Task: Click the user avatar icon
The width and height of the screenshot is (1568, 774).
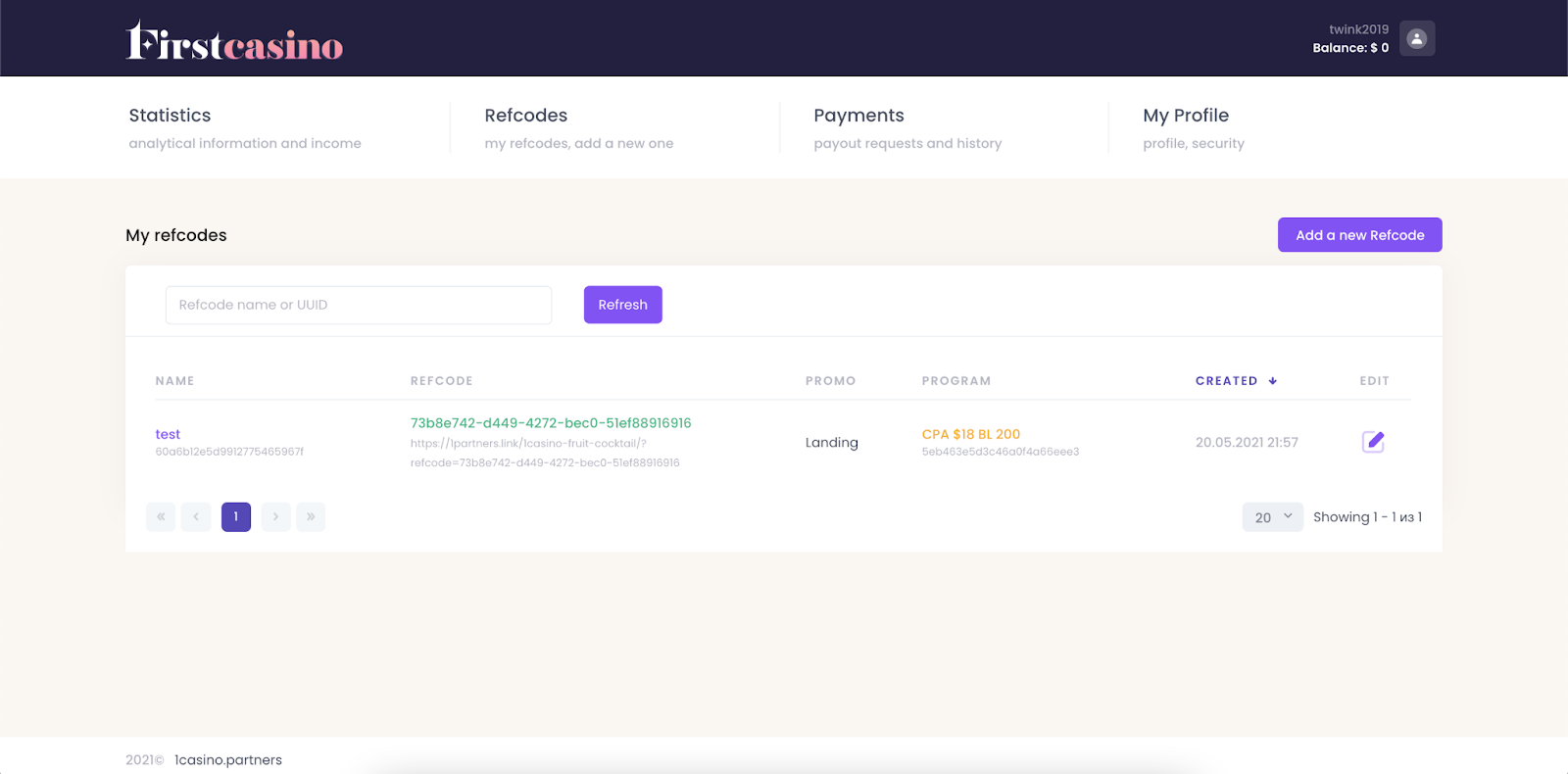Action: (1416, 38)
